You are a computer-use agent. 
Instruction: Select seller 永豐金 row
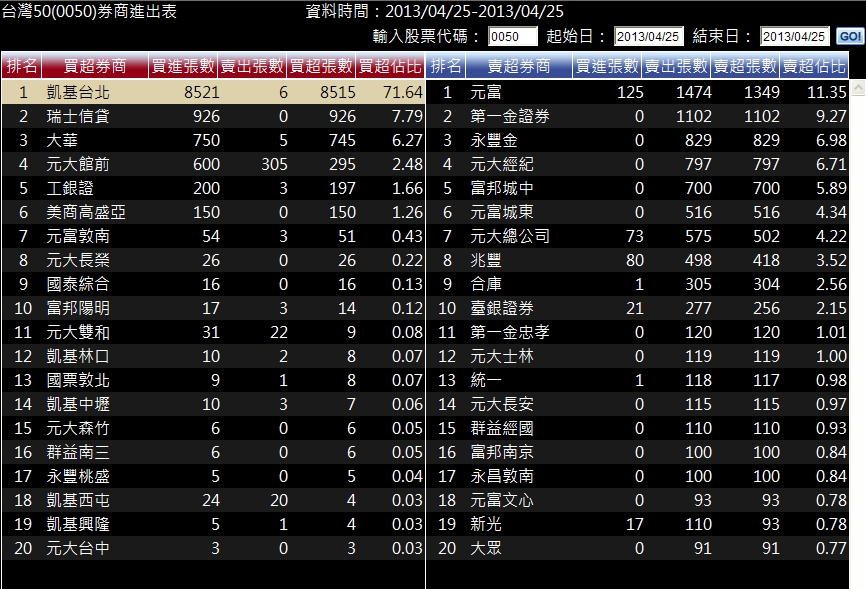click(637, 140)
